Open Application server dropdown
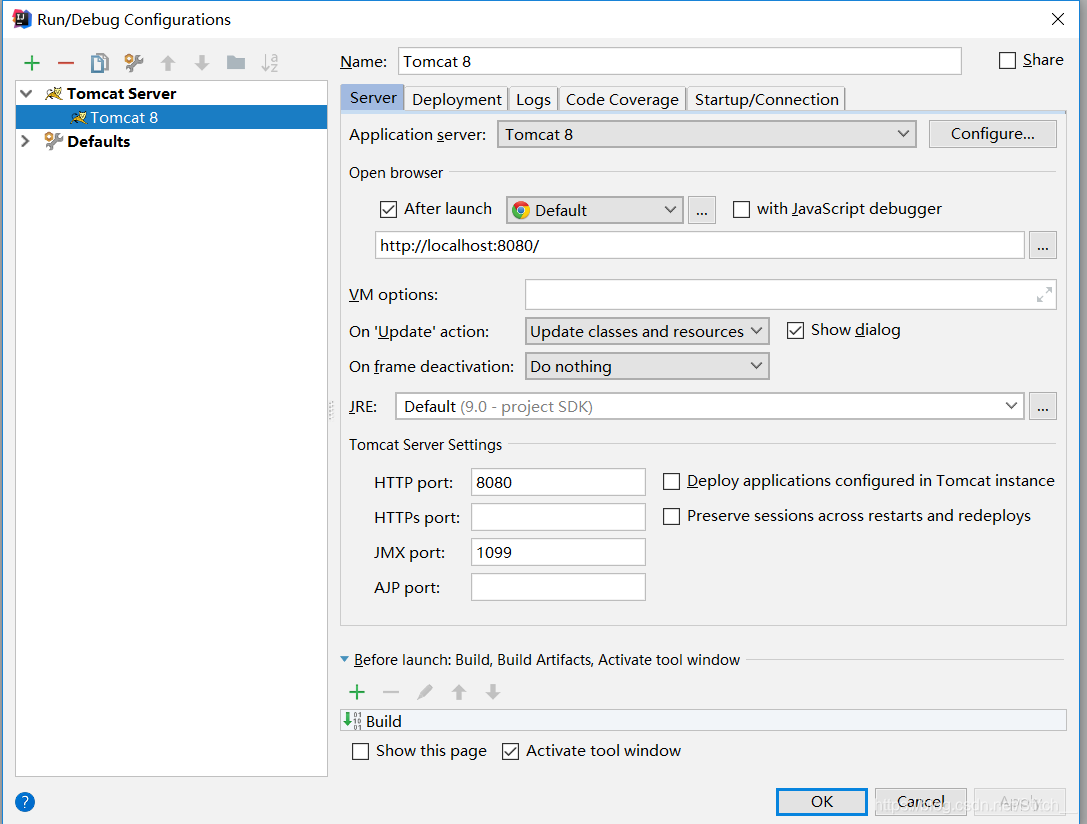 pos(706,134)
